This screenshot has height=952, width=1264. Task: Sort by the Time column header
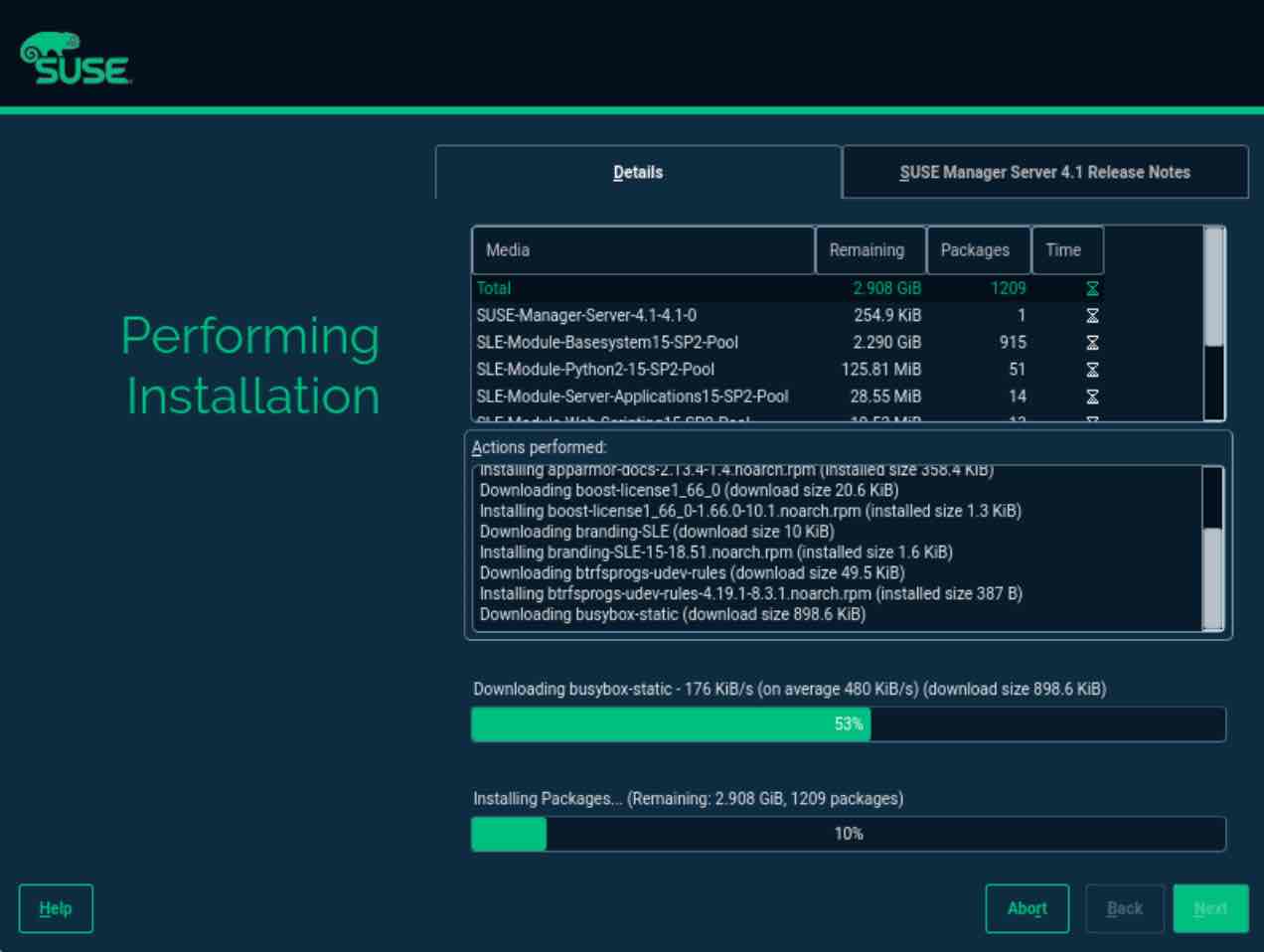click(1067, 250)
